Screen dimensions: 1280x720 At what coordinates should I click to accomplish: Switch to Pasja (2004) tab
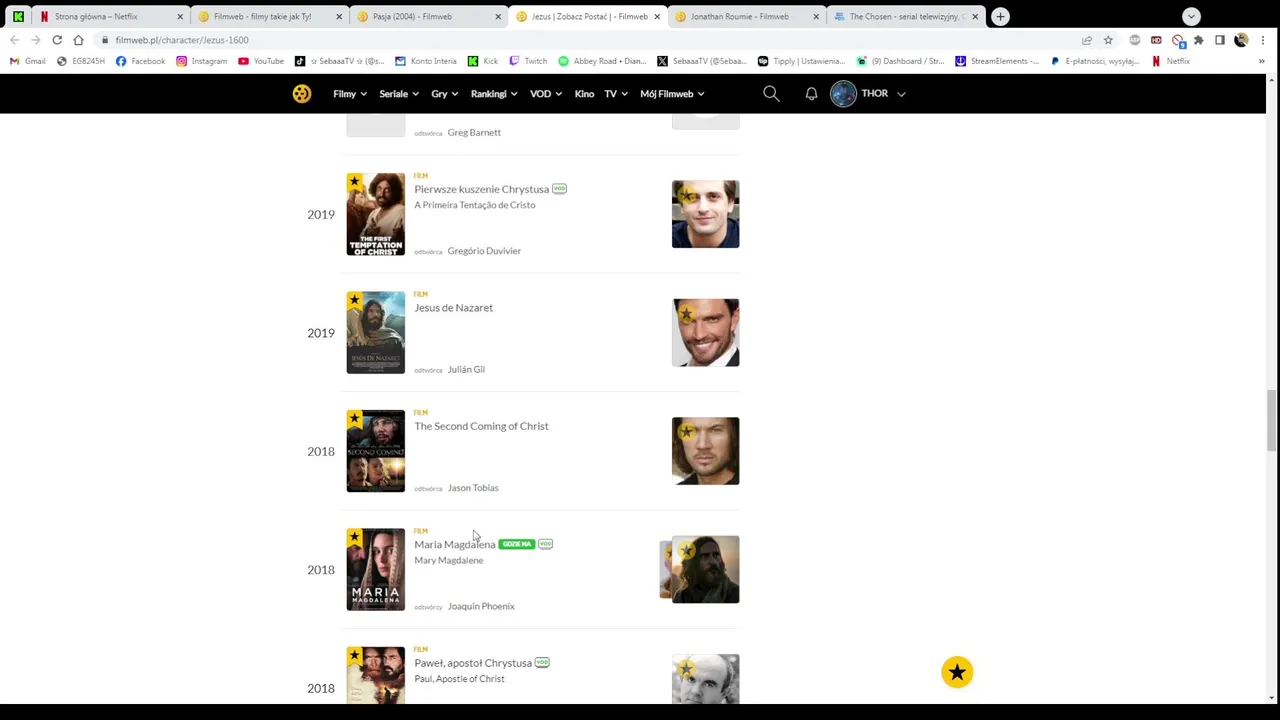(429, 16)
